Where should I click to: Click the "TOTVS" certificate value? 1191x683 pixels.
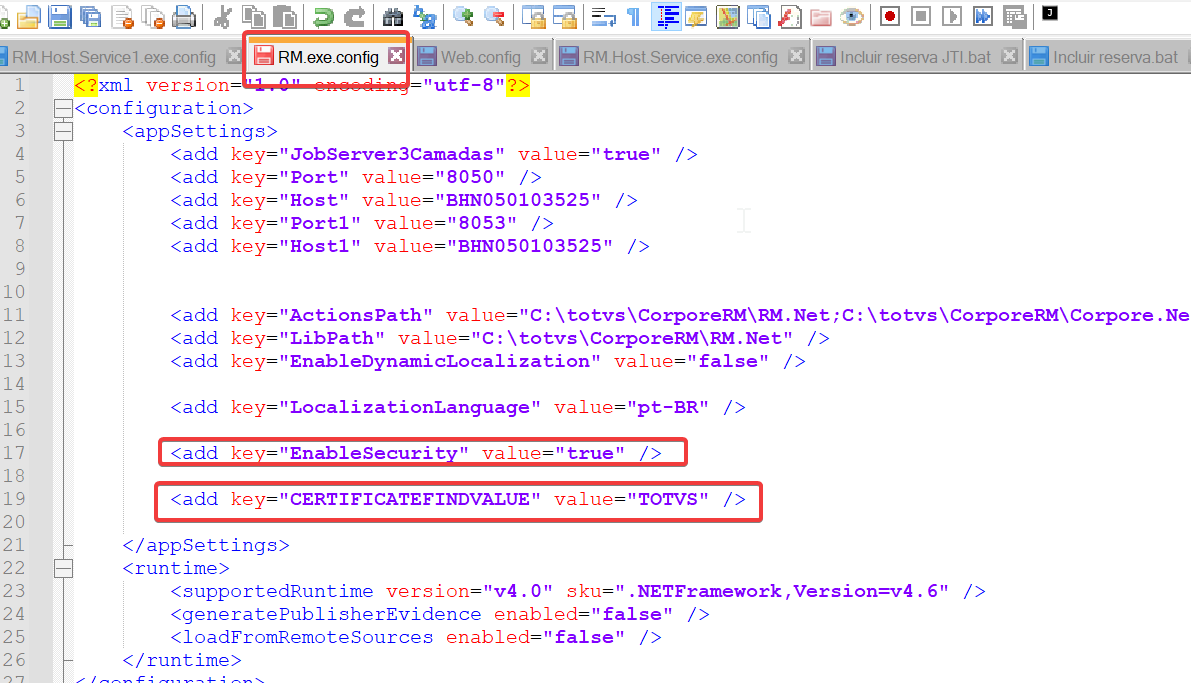pyautogui.click(x=668, y=499)
